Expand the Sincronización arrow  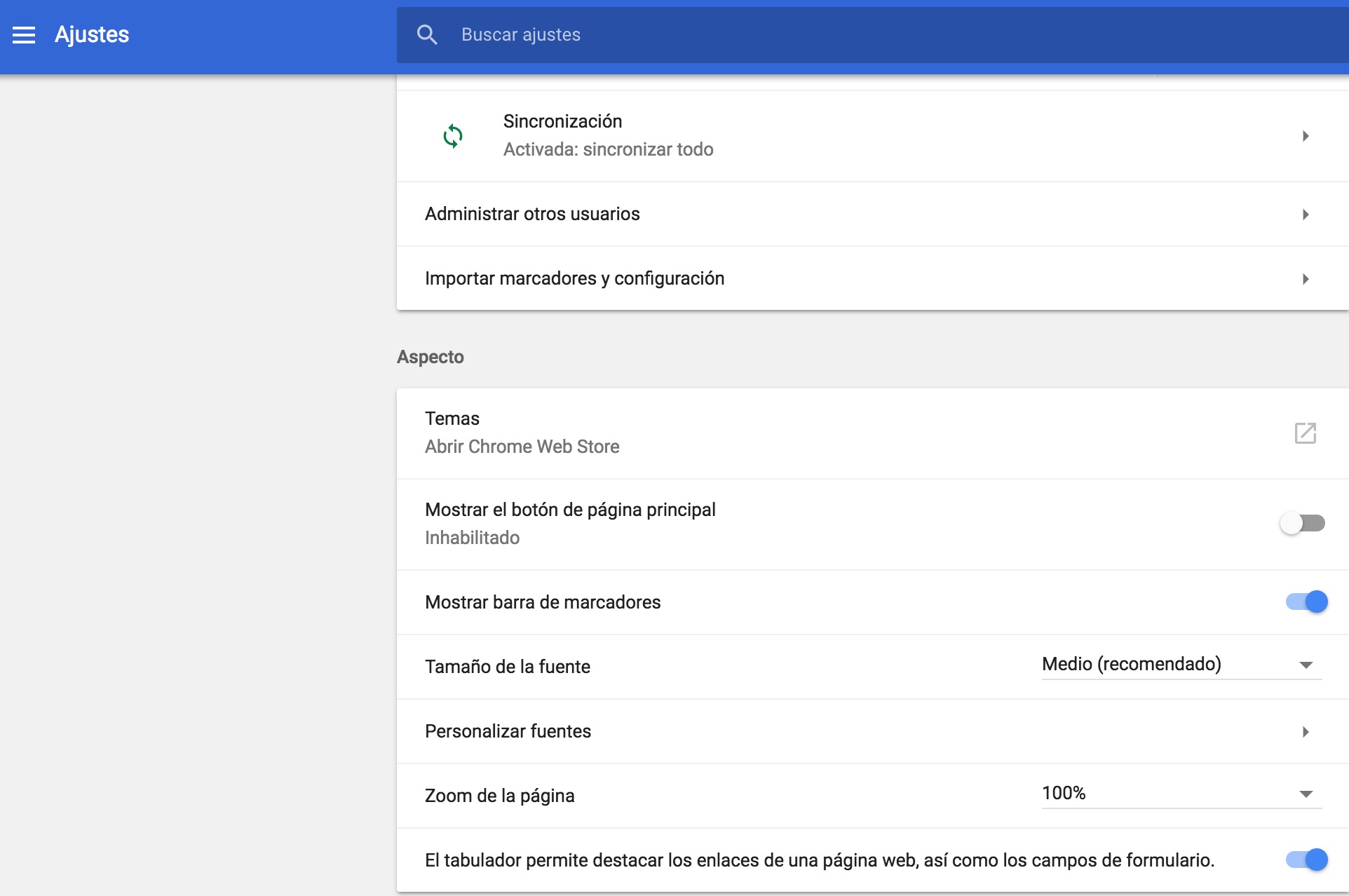pos(1306,136)
